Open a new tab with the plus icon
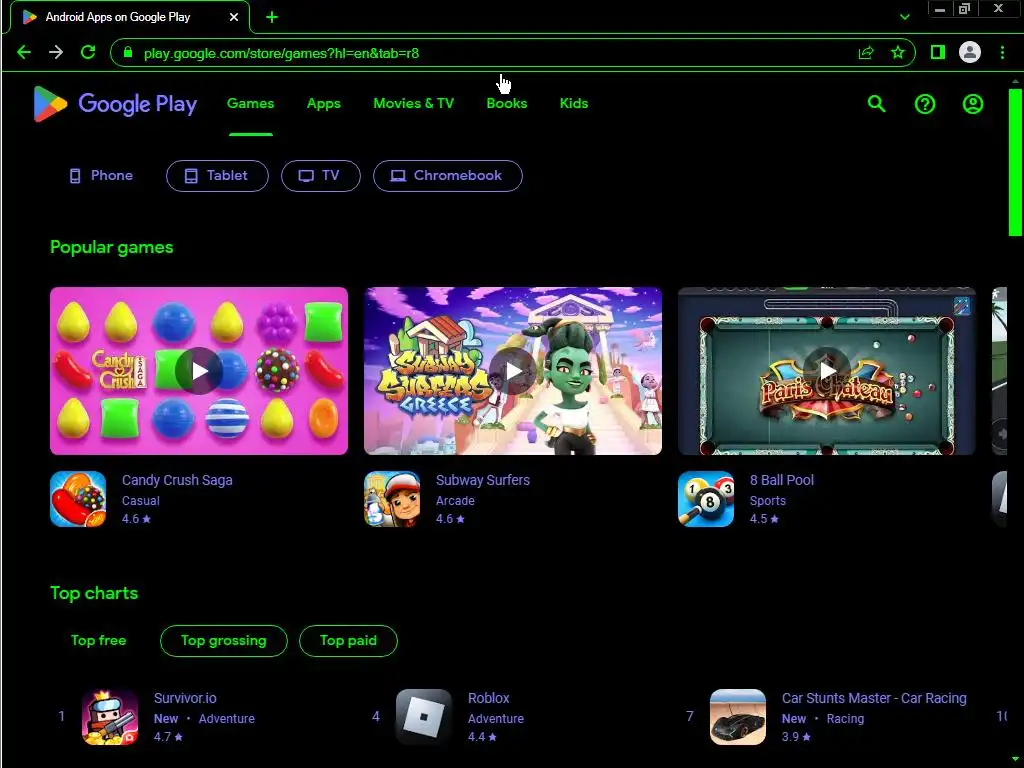The width and height of the screenshot is (1024, 768). 272,17
